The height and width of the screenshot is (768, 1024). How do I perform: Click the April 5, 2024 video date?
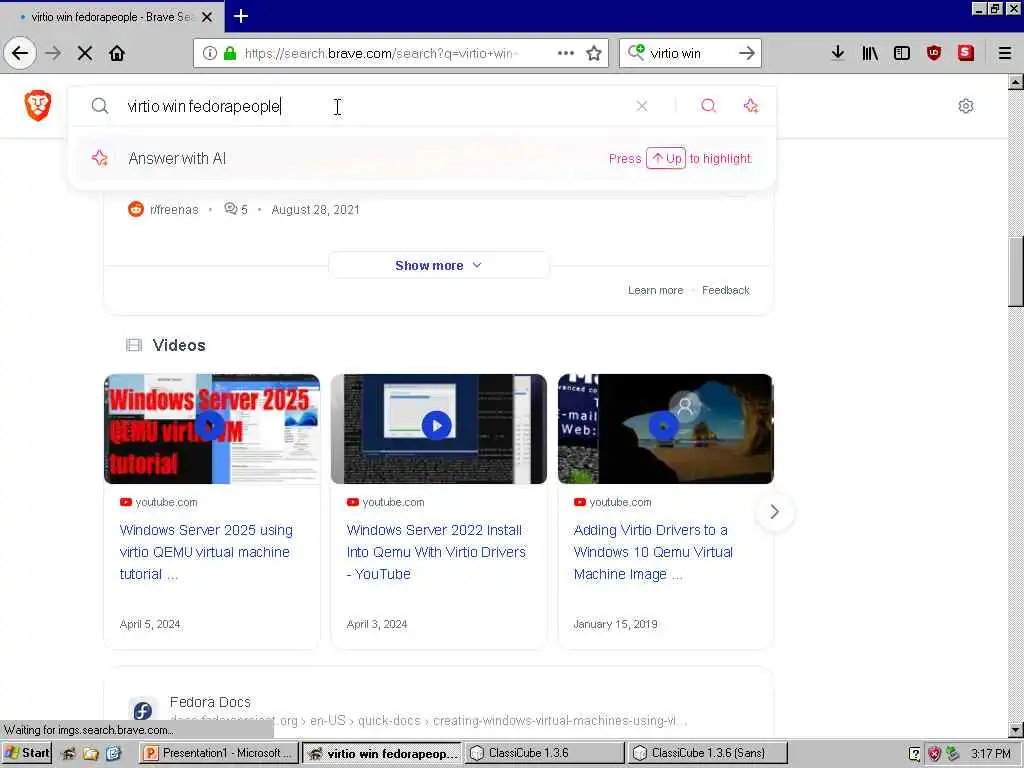(x=150, y=624)
